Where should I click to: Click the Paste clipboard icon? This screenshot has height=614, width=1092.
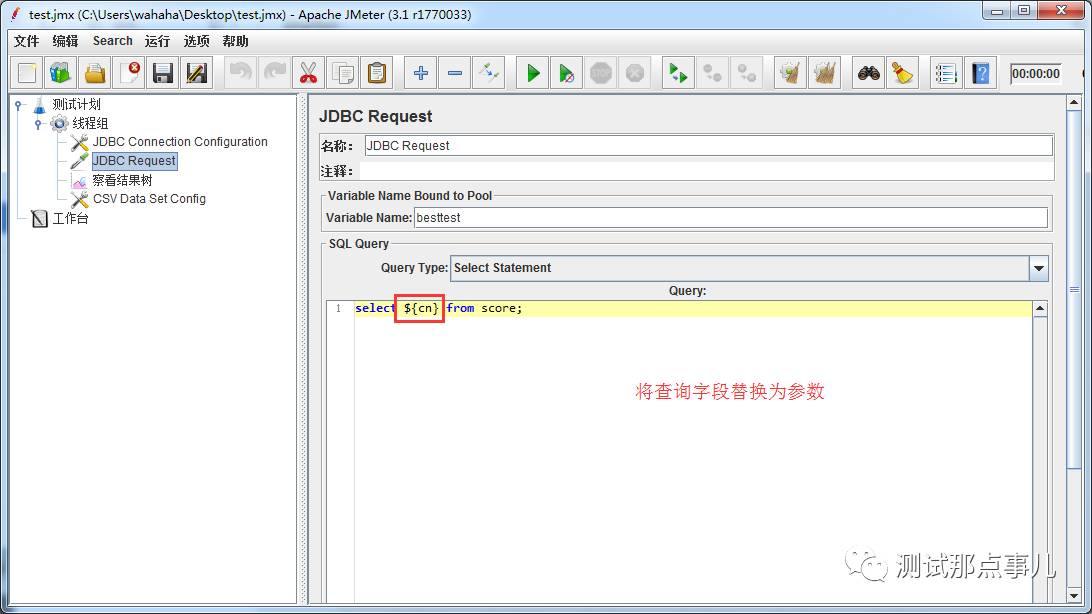[x=377, y=73]
